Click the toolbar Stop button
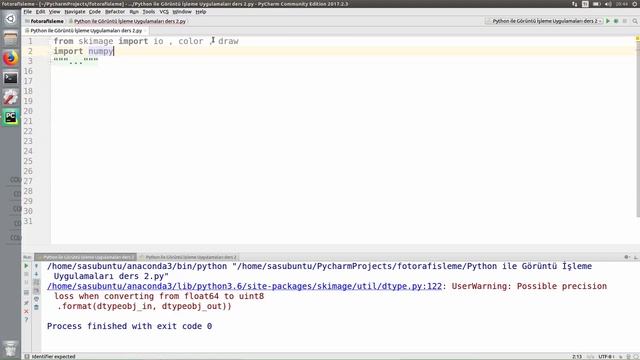640x360 pixels. pos(625,21)
